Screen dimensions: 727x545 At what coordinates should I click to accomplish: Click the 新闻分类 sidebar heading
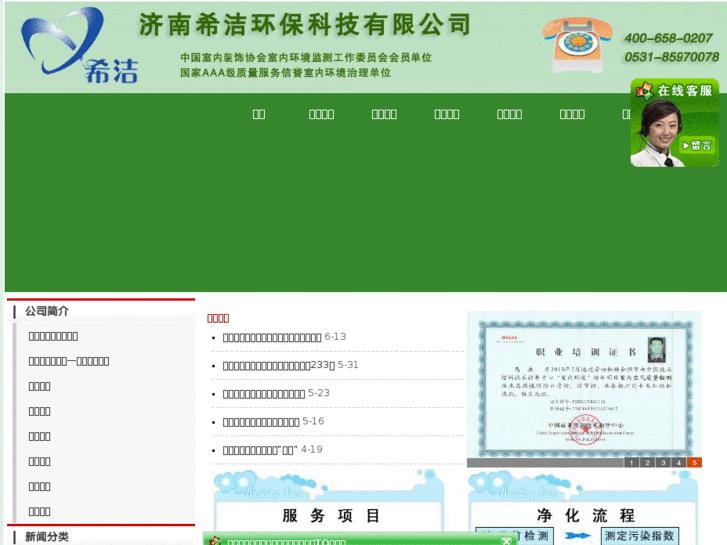coord(46,537)
